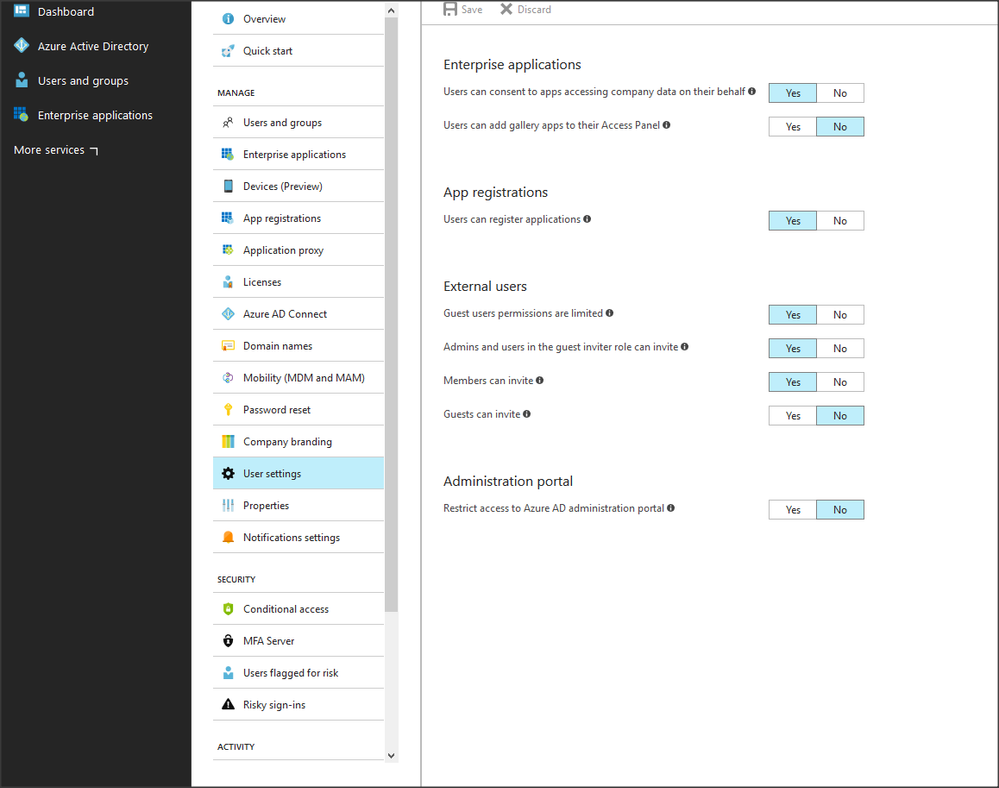Open the Overview menu item
The height and width of the screenshot is (788, 999).
298,19
